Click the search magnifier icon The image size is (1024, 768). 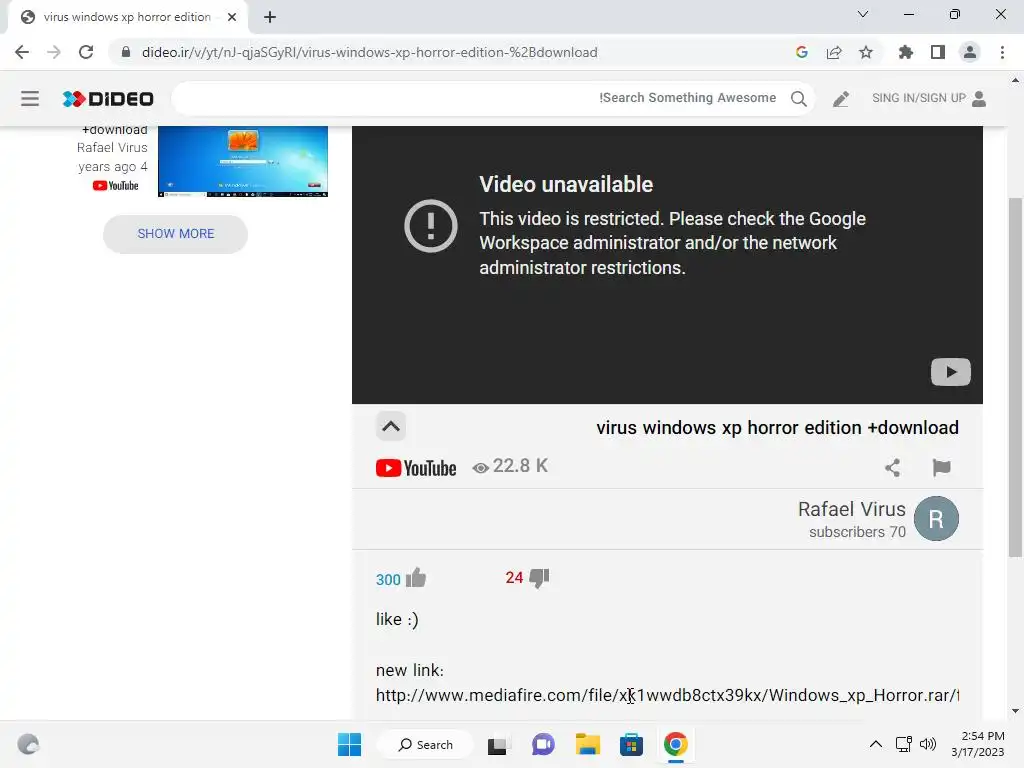[x=798, y=99]
